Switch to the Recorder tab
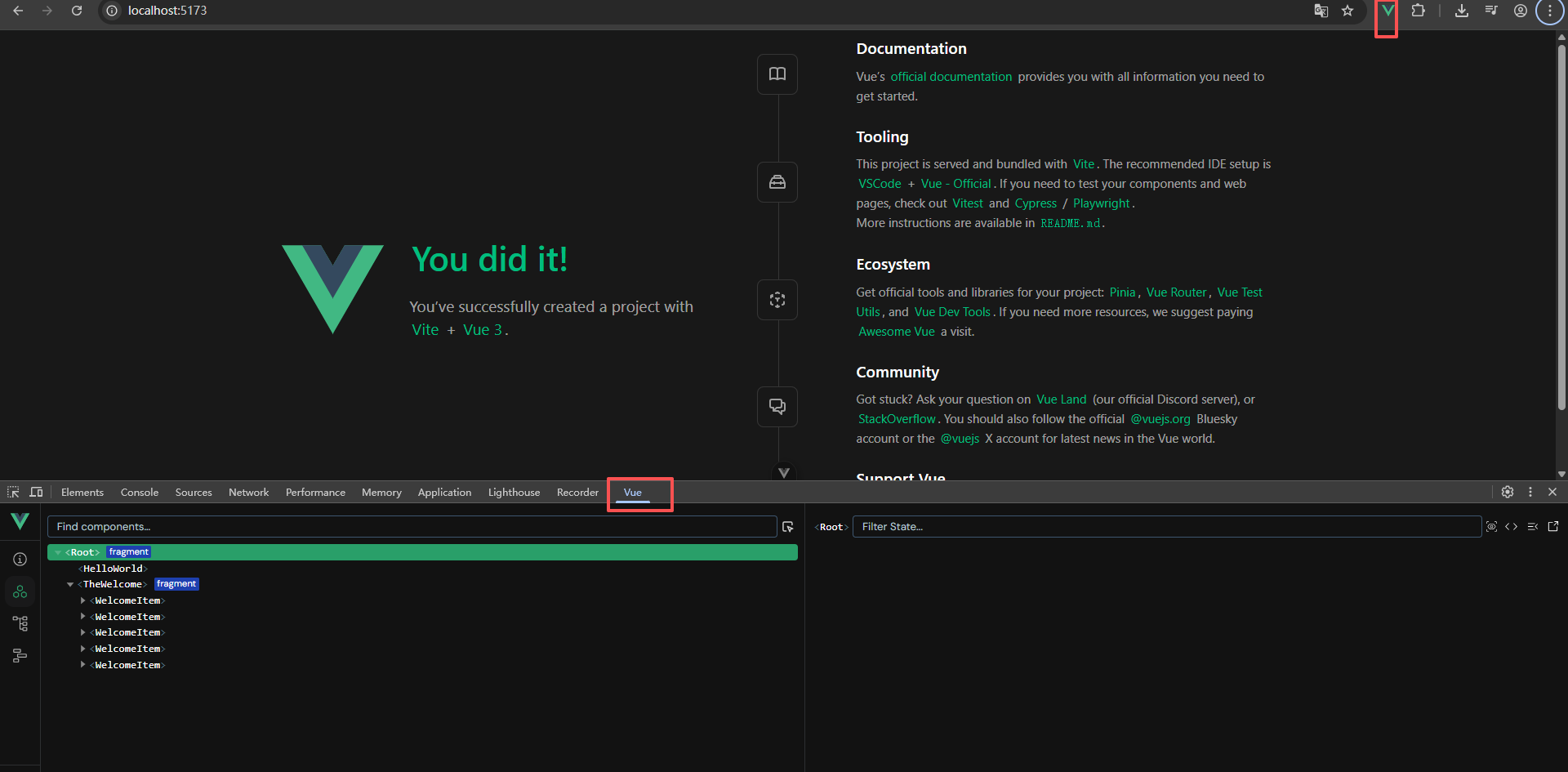This screenshot has height=772, width=1568. pyautogui.click(x=577, y=492)
